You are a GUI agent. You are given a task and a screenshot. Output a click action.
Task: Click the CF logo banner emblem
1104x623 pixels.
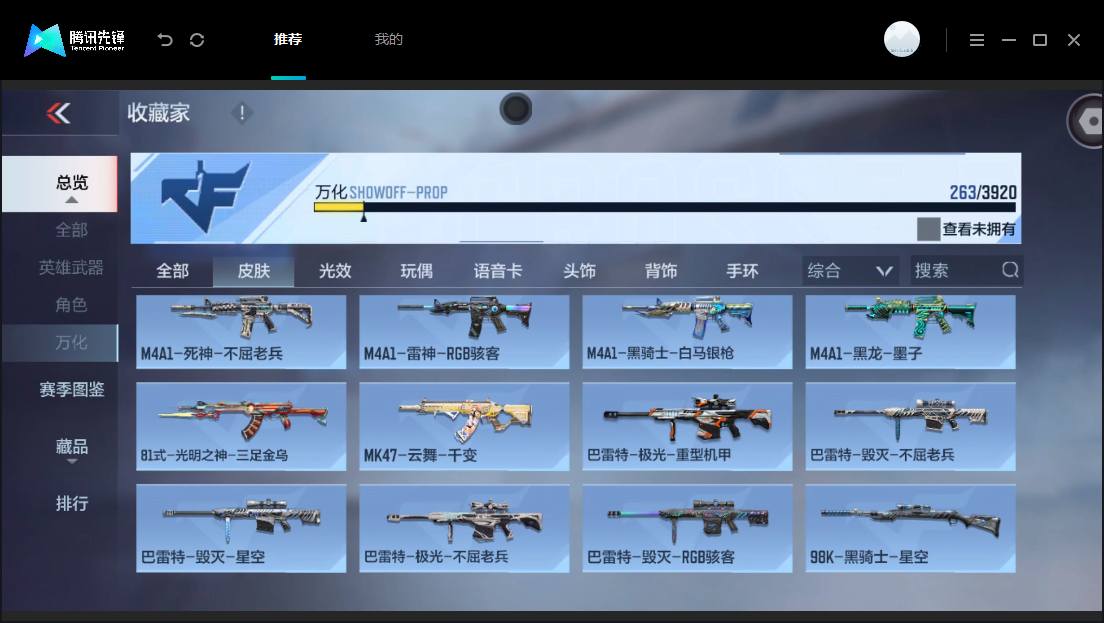pos(205,197)
